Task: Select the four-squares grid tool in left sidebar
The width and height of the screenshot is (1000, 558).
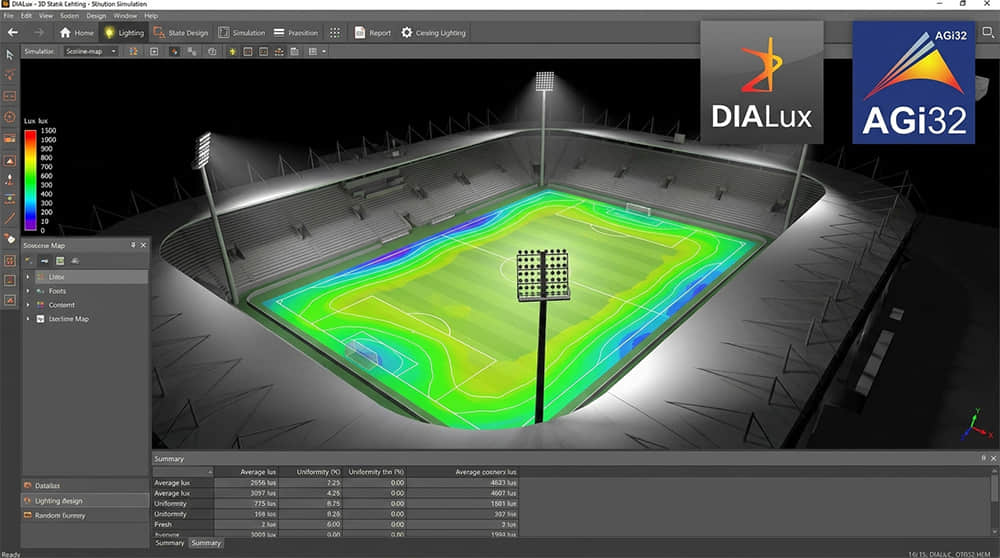Action: click(x=10, y=260)
